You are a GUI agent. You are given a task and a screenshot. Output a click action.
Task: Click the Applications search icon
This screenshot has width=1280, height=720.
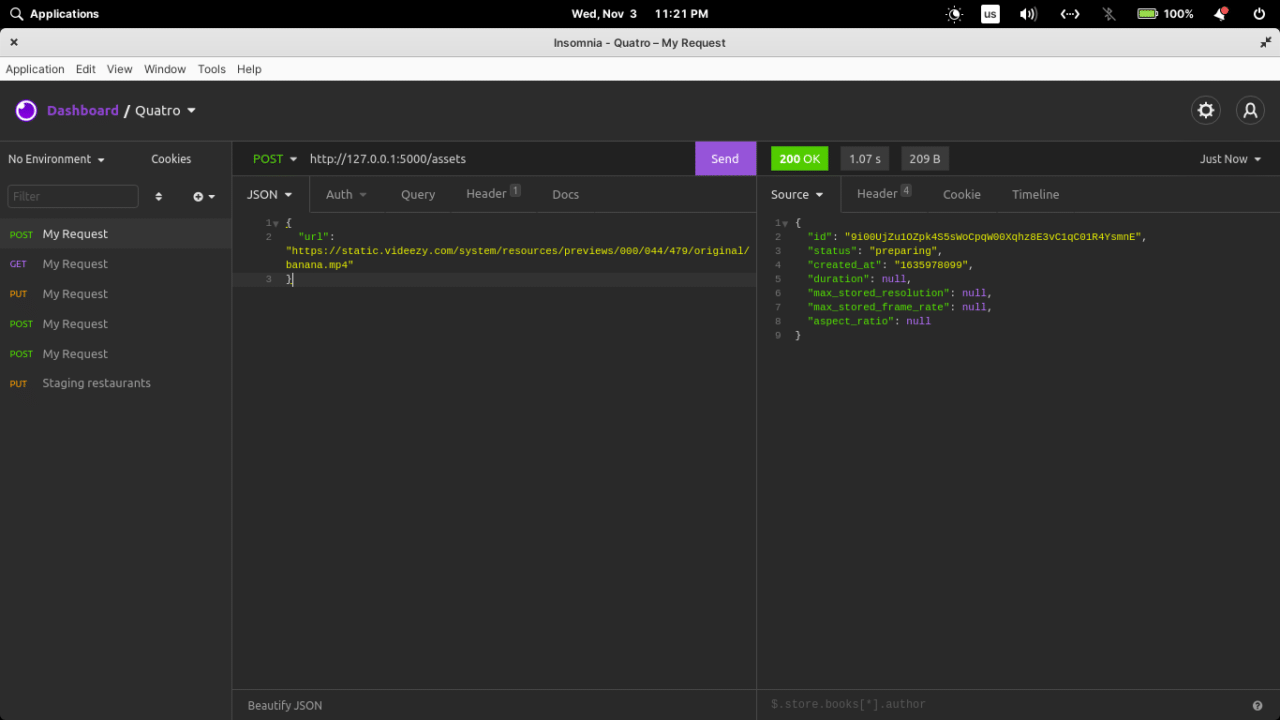coord(16,14)
